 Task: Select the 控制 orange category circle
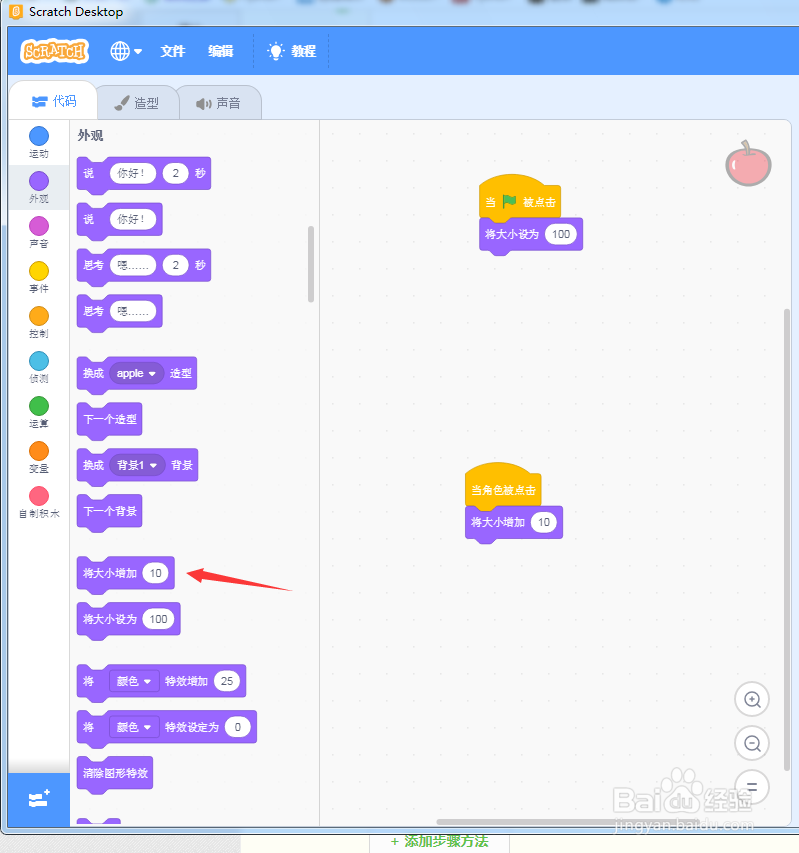point(39,316)
